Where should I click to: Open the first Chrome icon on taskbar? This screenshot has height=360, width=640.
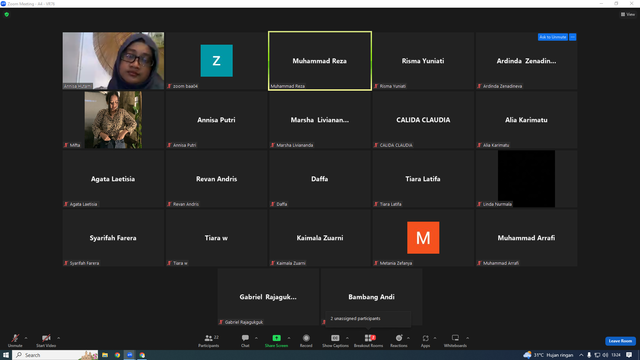pos(118,355)
